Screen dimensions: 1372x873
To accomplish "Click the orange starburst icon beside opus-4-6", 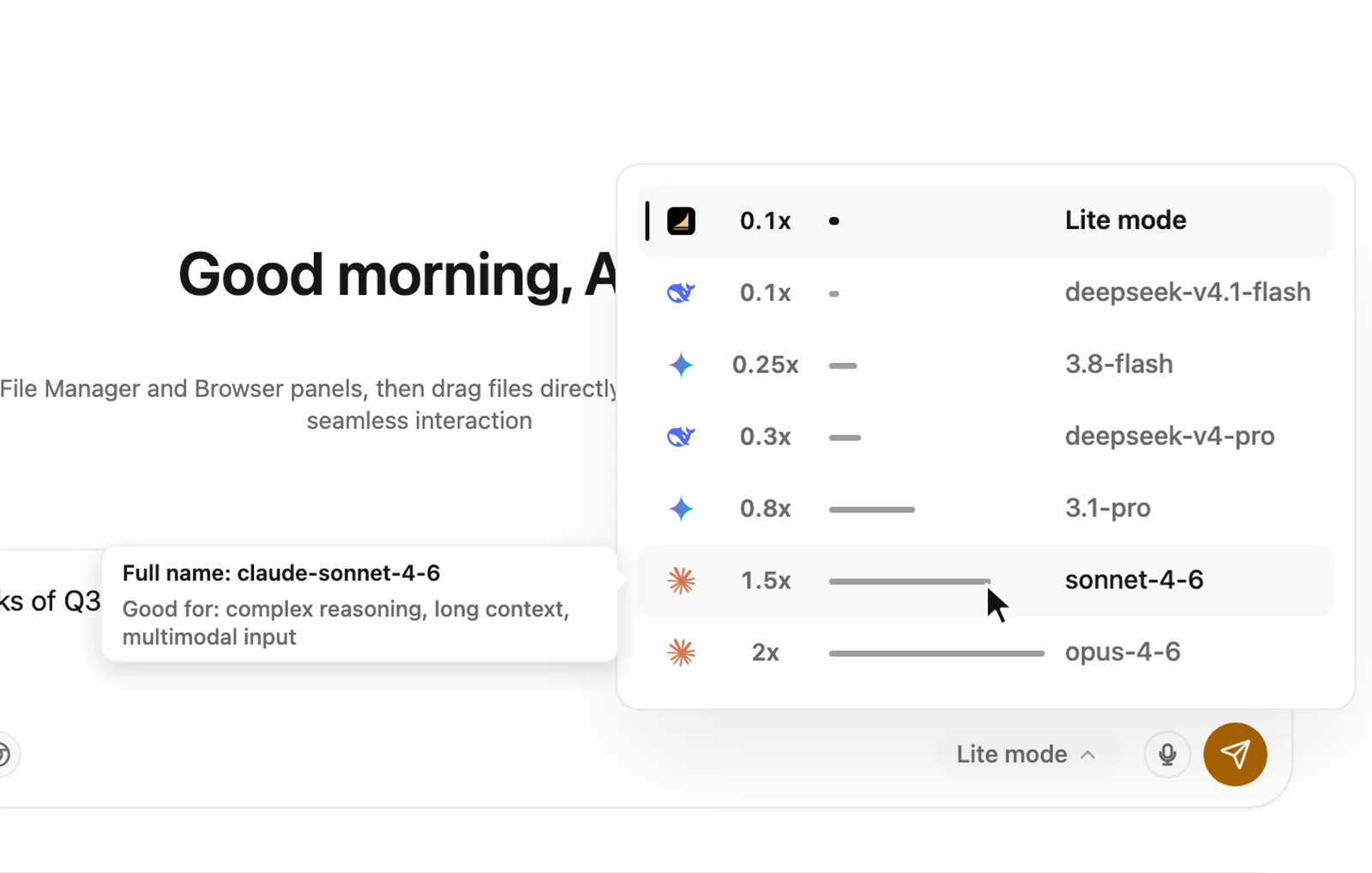I will [x=681, y=653].
